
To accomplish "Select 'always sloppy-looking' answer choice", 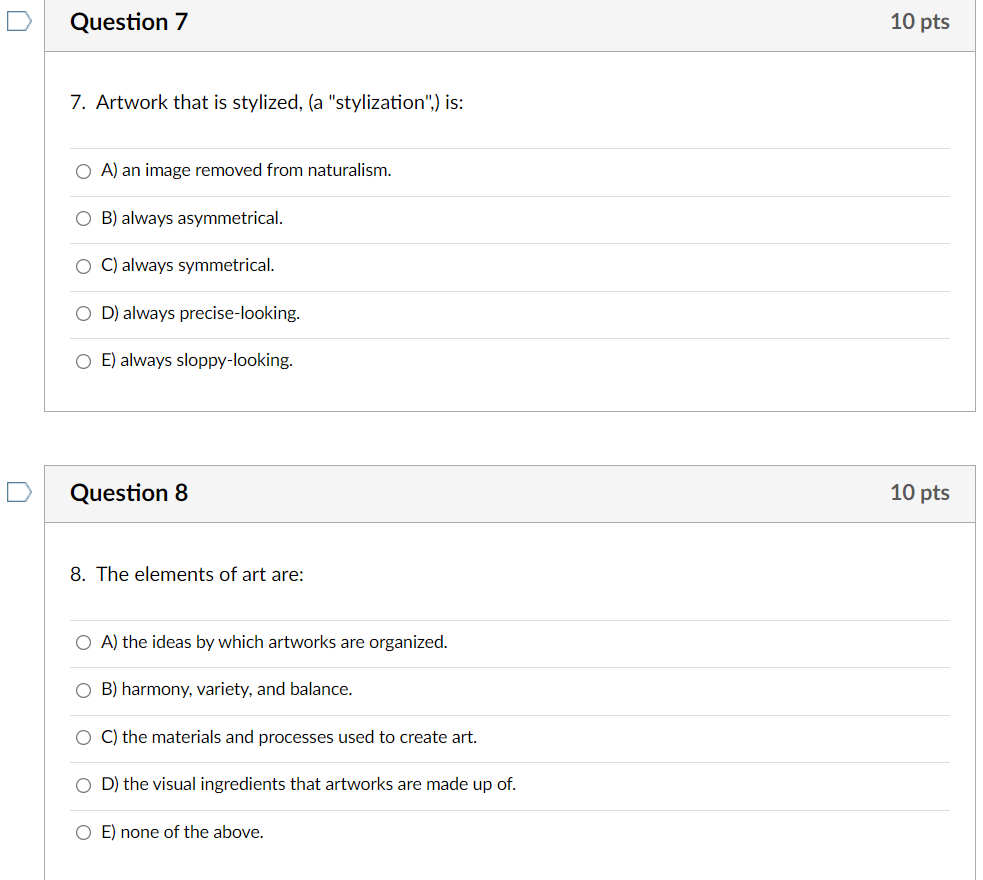I will pos(83,361).
